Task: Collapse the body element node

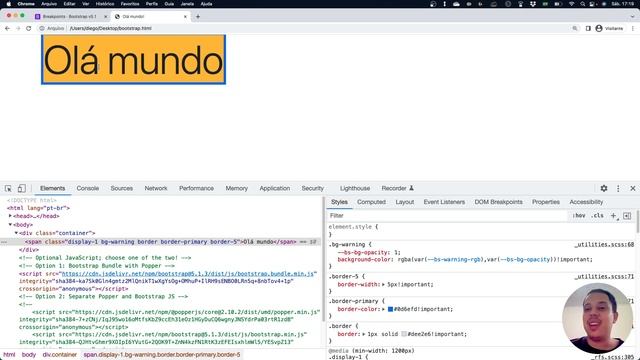Action: [10, 224]
